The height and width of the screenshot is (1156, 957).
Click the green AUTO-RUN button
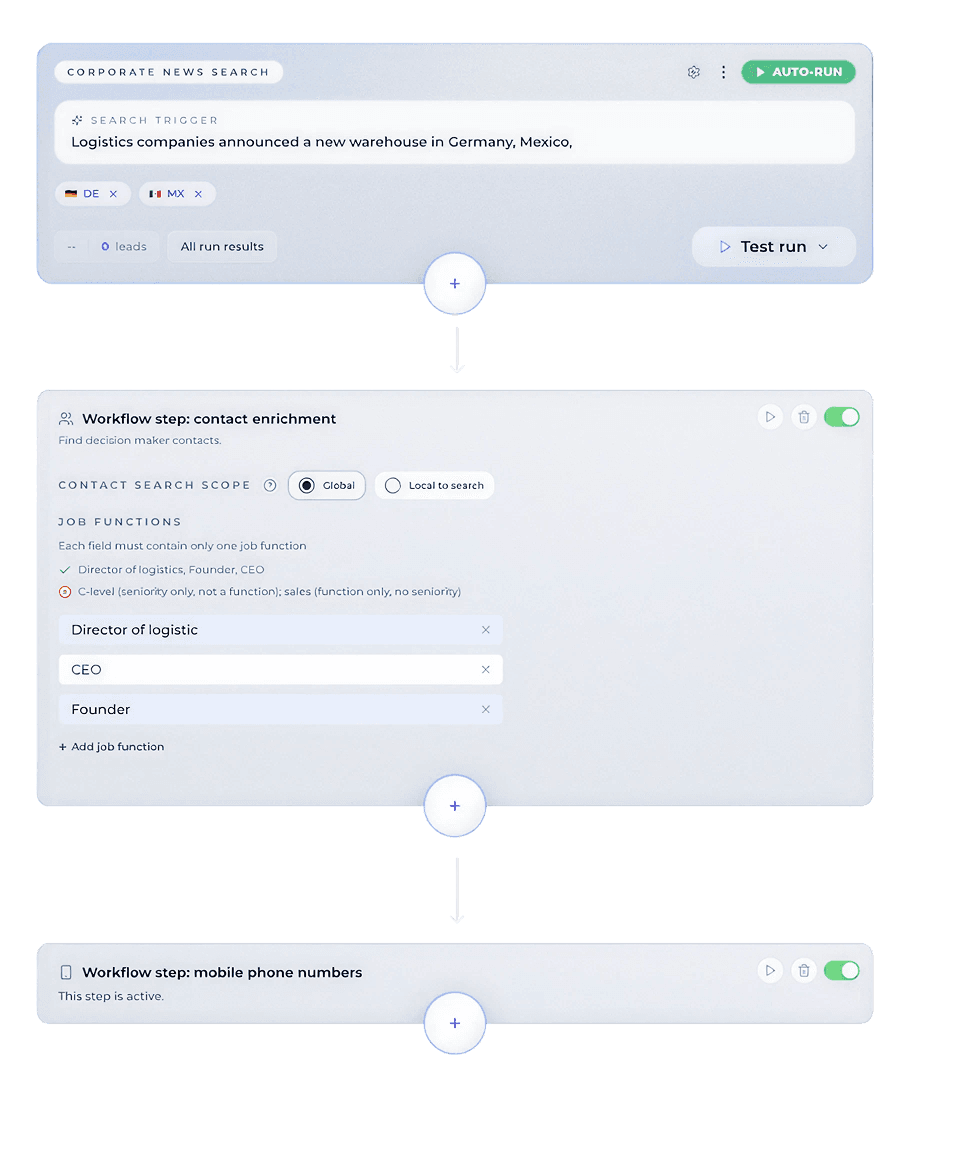[798, 72]
